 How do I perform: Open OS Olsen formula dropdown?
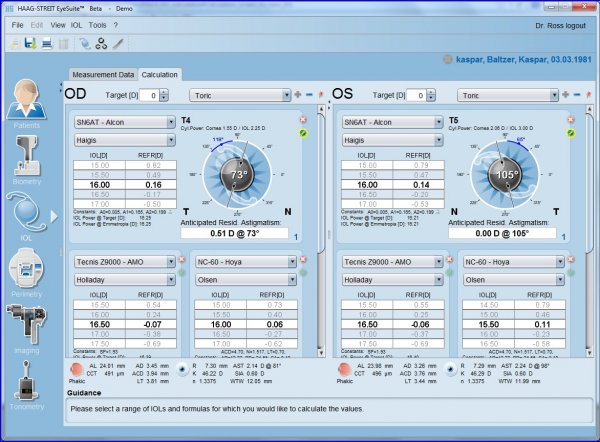[514, 280]
